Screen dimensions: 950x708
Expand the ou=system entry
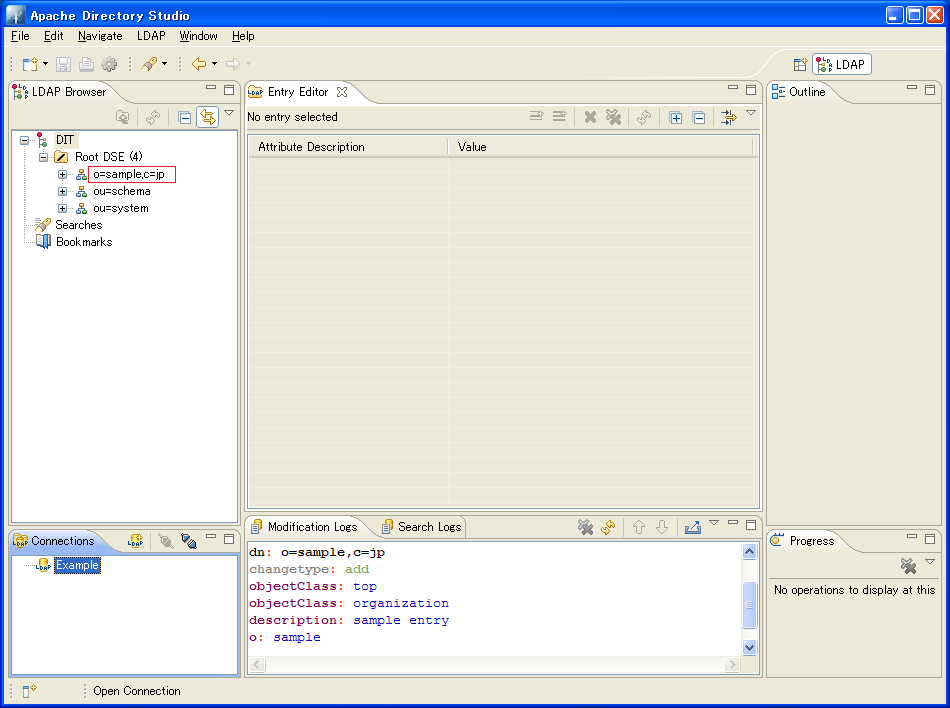click(62, 208)
